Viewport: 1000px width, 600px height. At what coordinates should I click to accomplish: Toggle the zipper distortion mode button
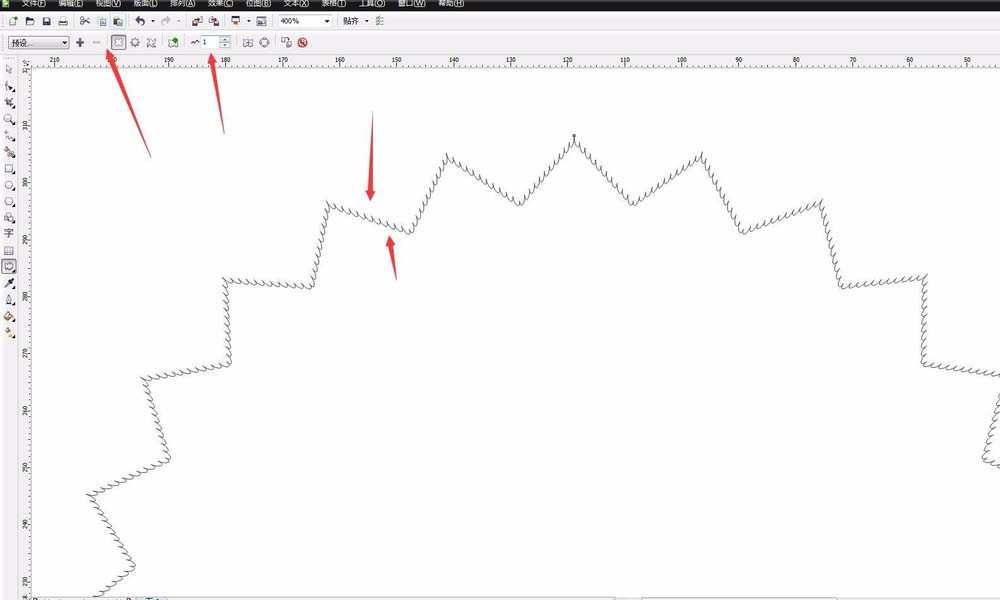[135, 42]
